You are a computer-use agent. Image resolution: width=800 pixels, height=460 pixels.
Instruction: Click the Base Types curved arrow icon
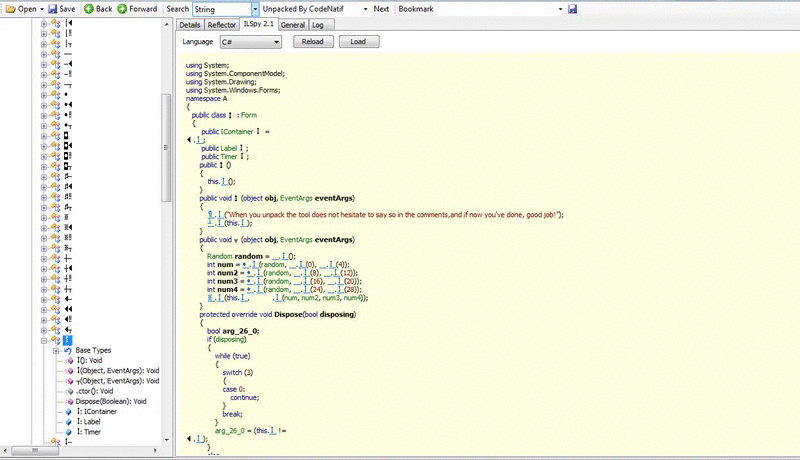tap(68, 350)
